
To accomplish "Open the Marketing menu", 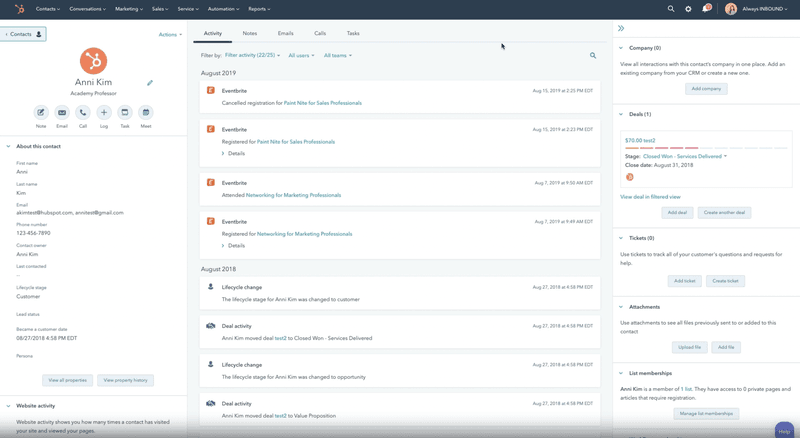I will tap(129, 9).
